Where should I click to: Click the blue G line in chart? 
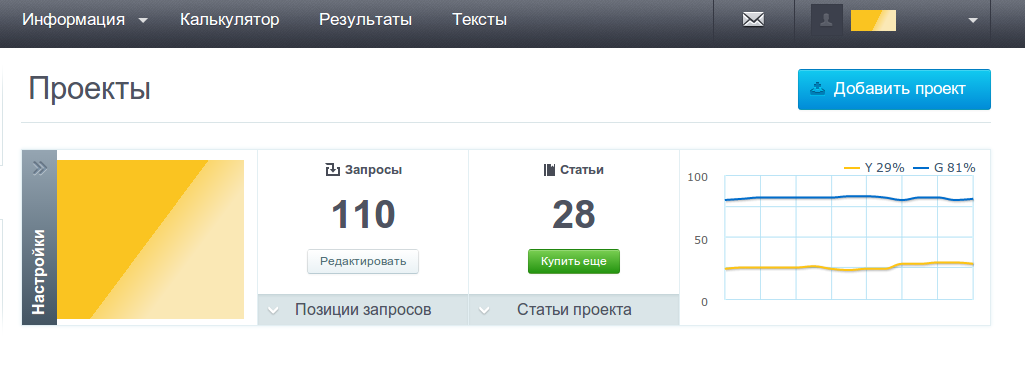click(x=849, y=197)
